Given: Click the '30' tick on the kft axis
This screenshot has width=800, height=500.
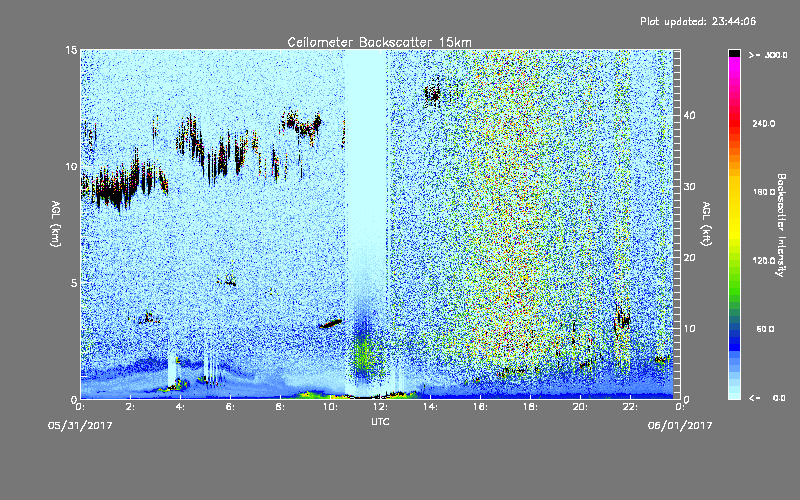Looking at the screenshot, I should point(689,187).
